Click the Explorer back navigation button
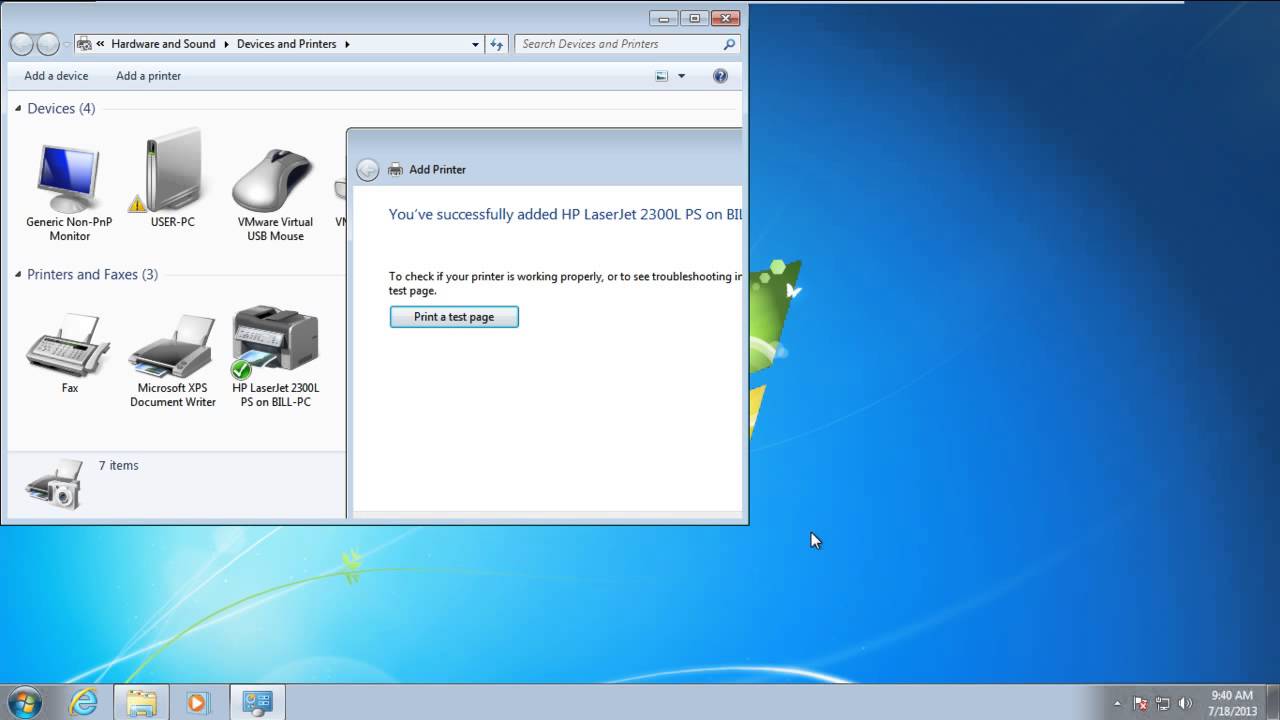1280x720 pixels. pyautogui.click(x=22, y=44)
